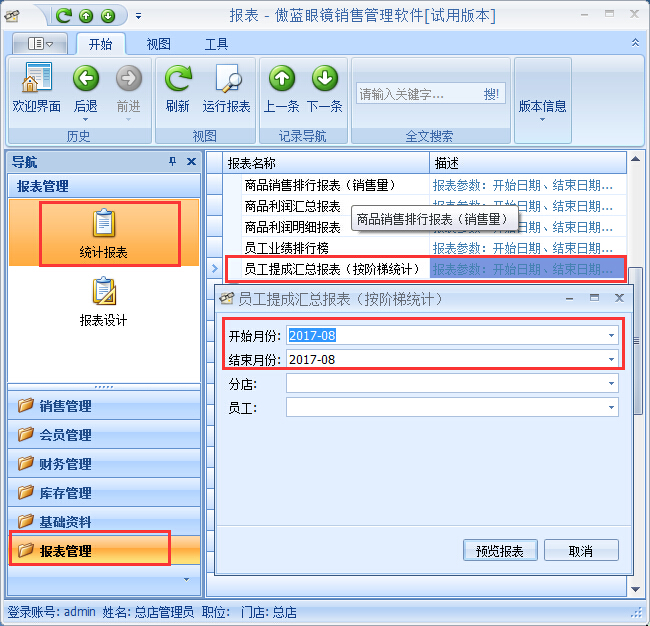650x626 pixels.
Task: Click the 开始月份 field showing 2017-08
Action: [x=446, y=335]
